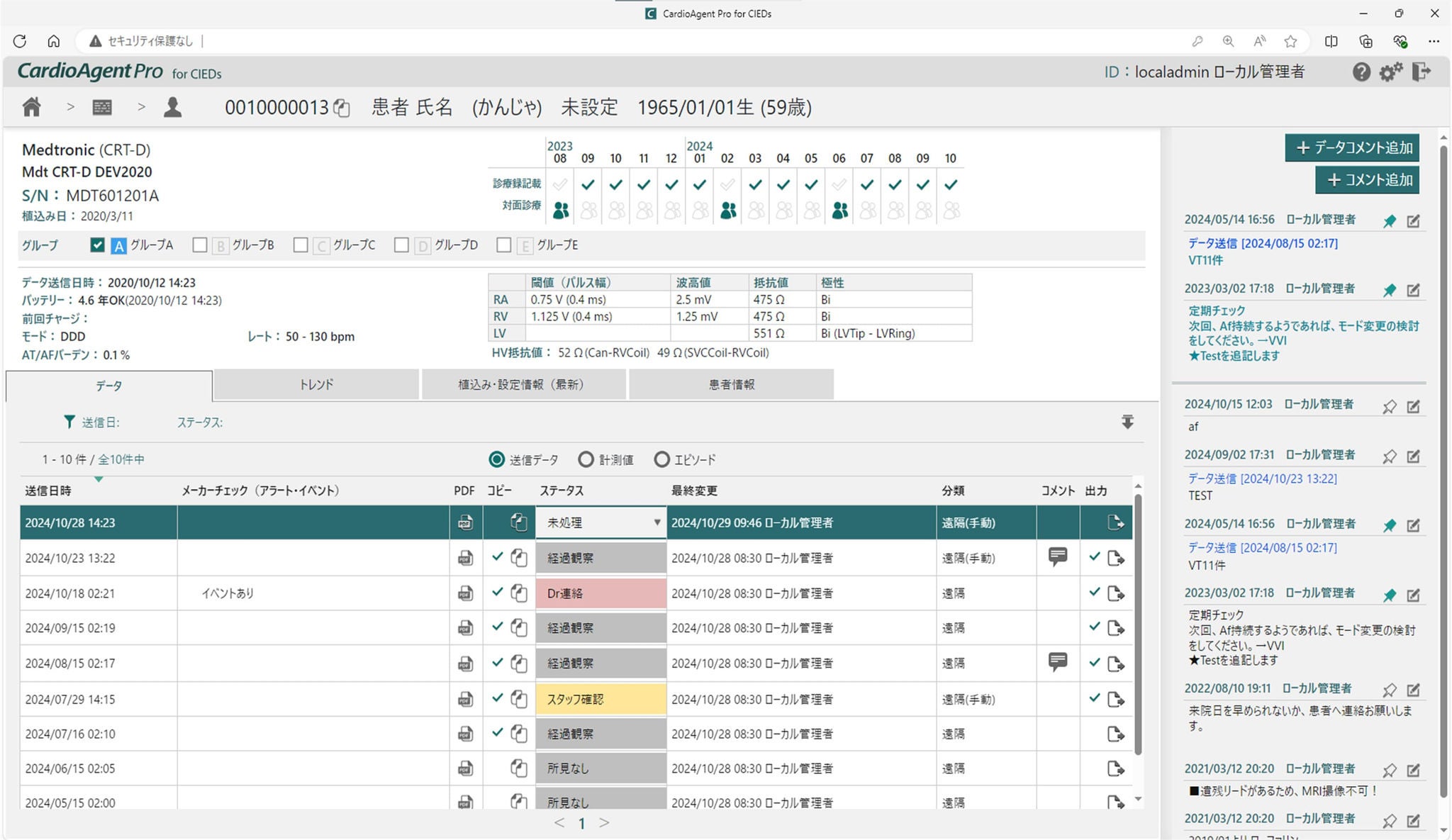Select the エピソード radio button
This screenshot has height=840, width=1452.
click(x=661, y=459)
